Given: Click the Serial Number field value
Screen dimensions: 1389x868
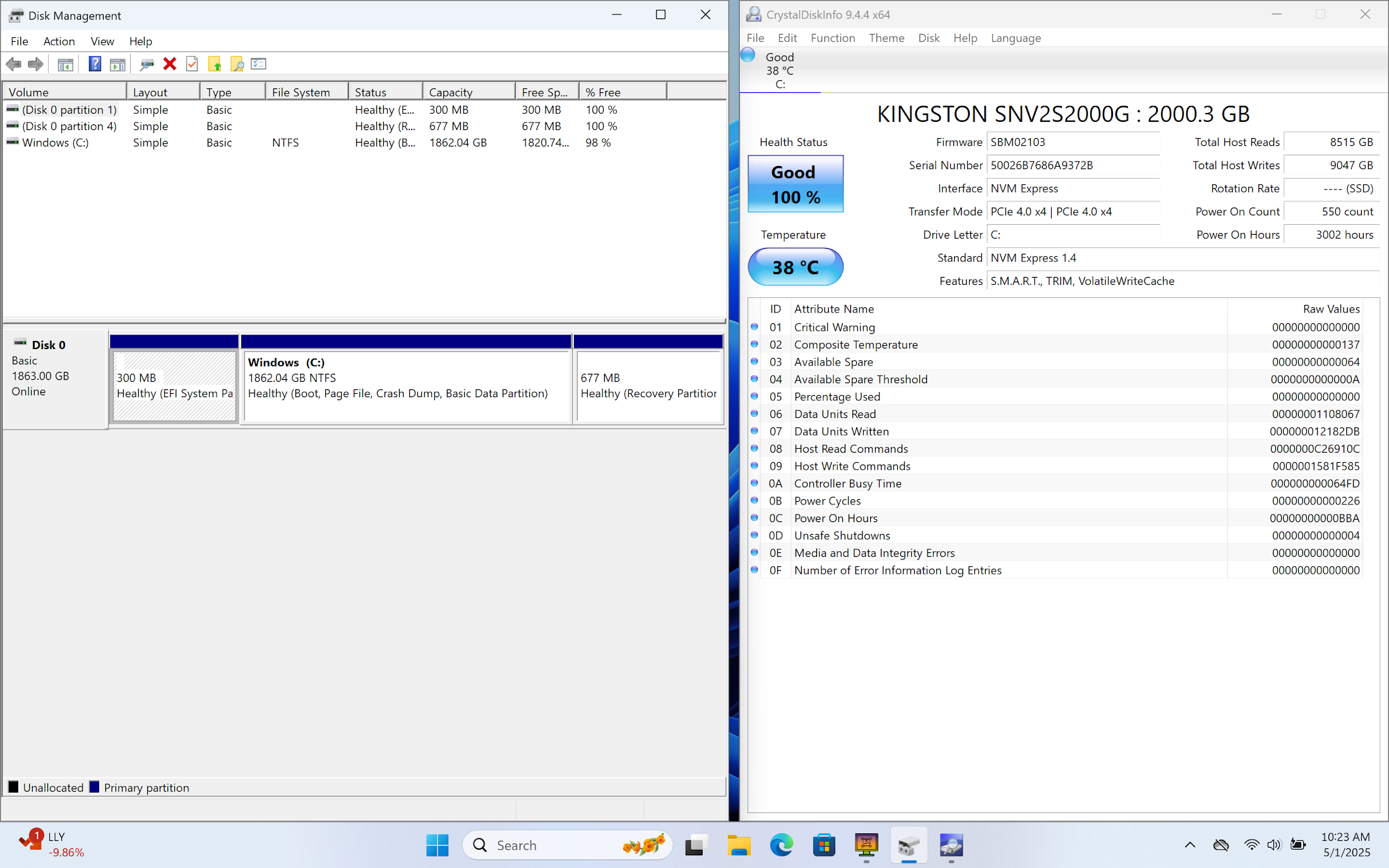Looking at the screenshot, I should (x=1073, y=165).
